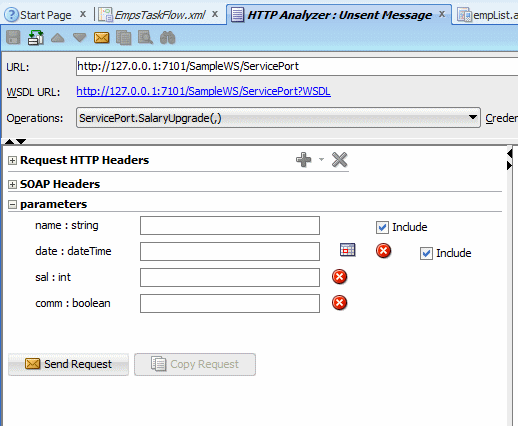
Task: Click the magnifier inspect toolbar icon
Action: click(x=145, y=38)
